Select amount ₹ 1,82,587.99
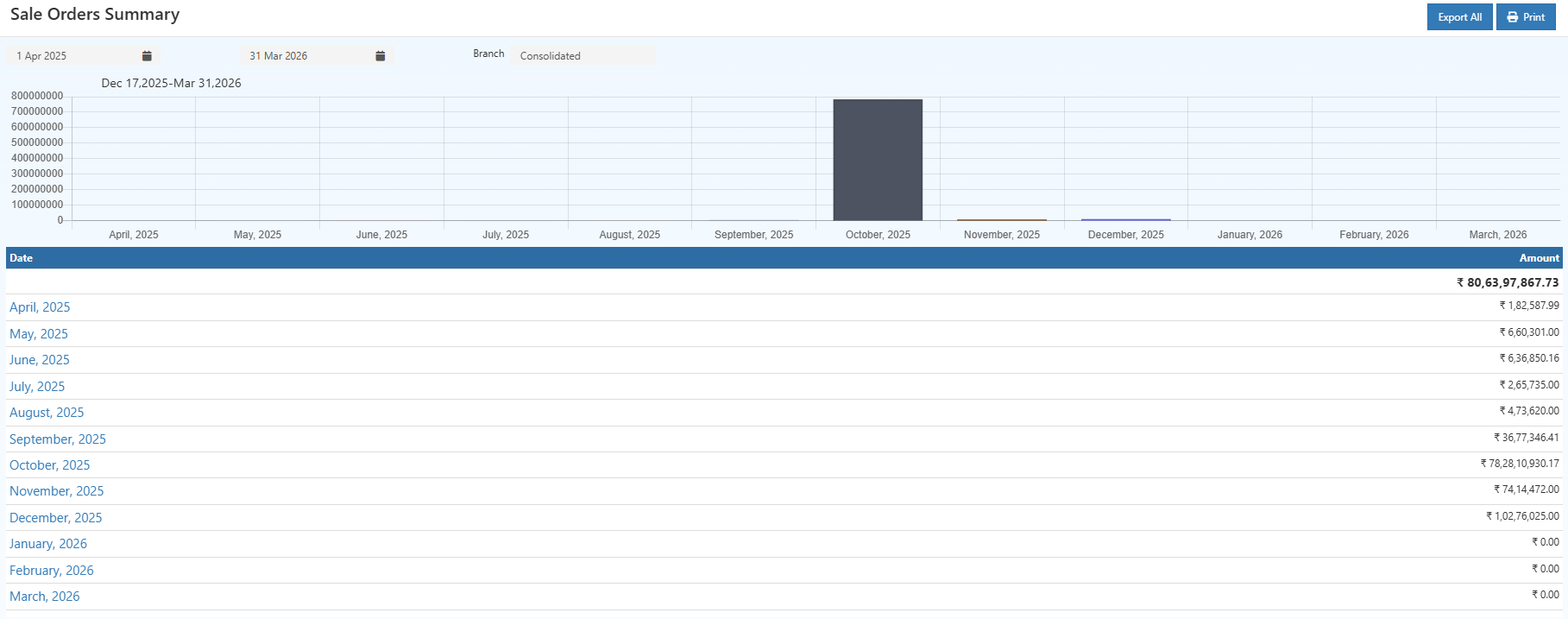The image size is (1568, 619). 1529,306
